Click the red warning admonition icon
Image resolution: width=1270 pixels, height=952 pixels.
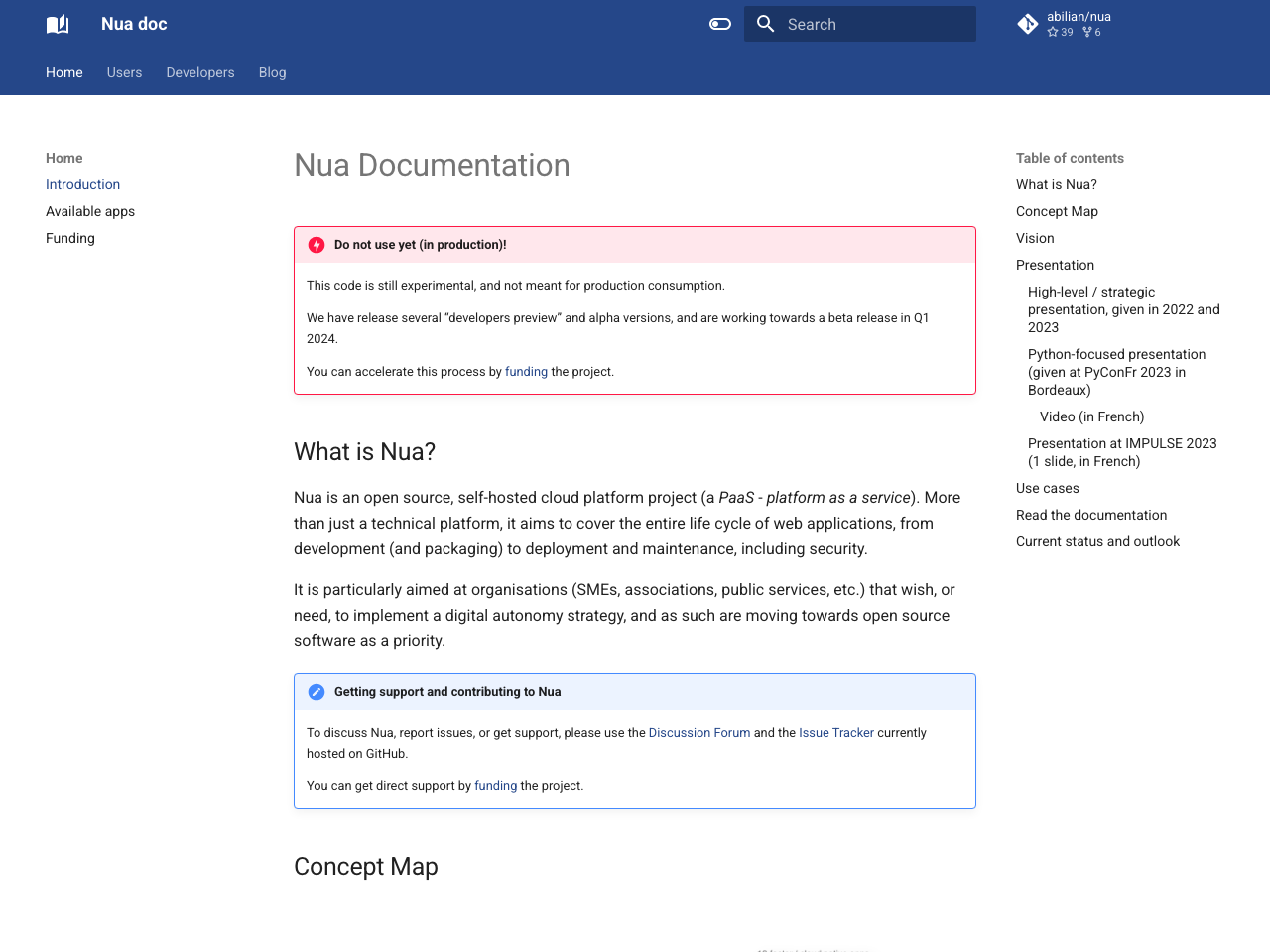click(317, 245)
